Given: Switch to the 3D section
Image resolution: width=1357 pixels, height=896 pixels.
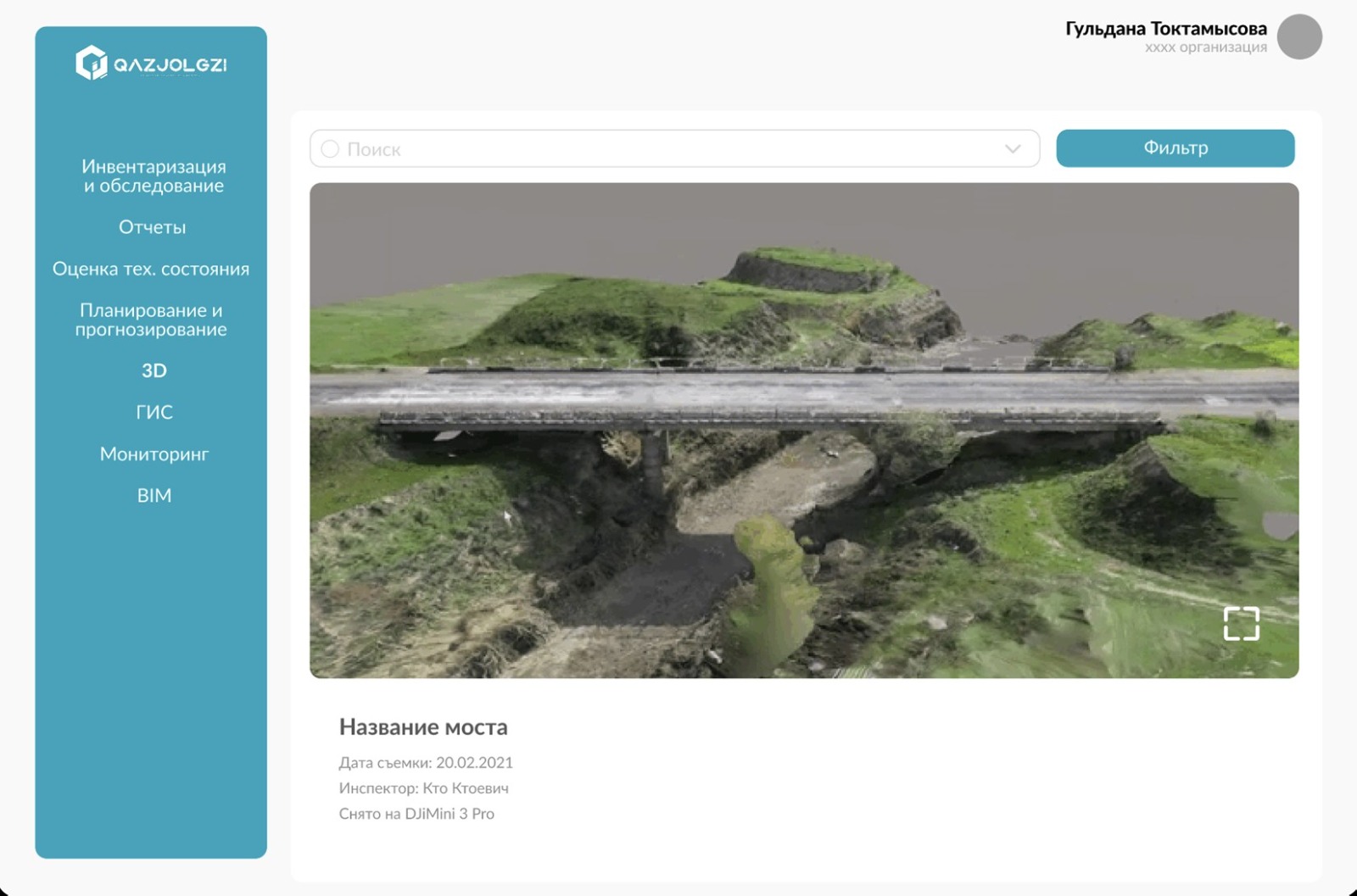Looking at the screenshot, I should pyautogui.click(x=154, y=370).
